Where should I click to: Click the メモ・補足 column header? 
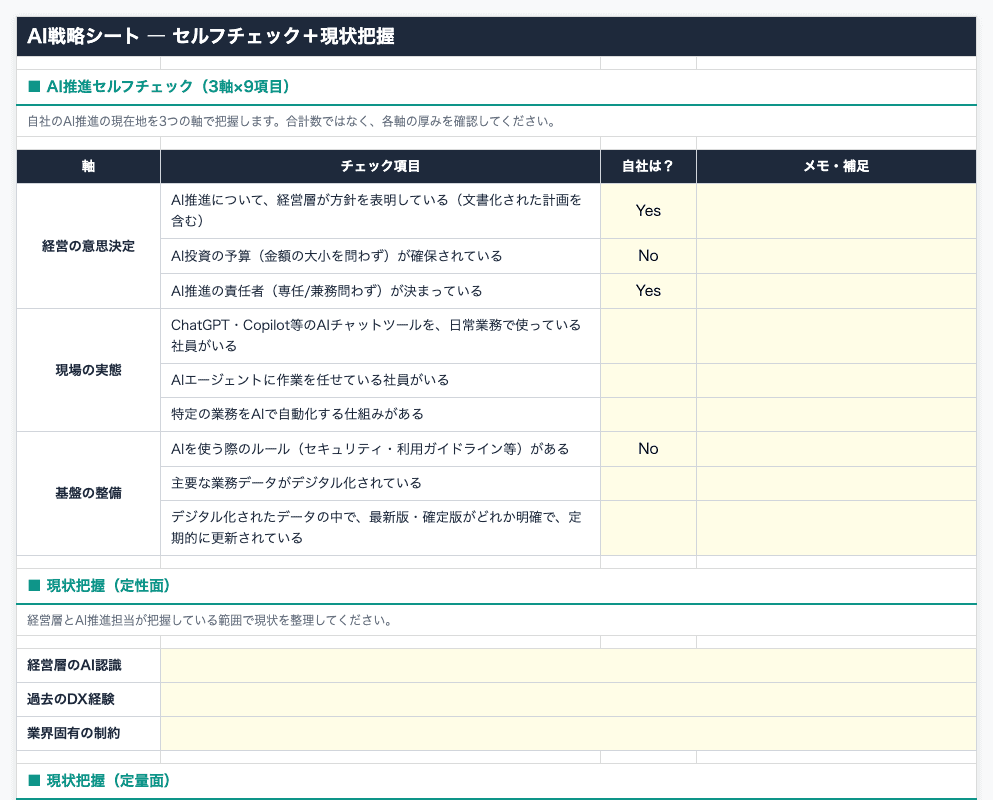836,166
